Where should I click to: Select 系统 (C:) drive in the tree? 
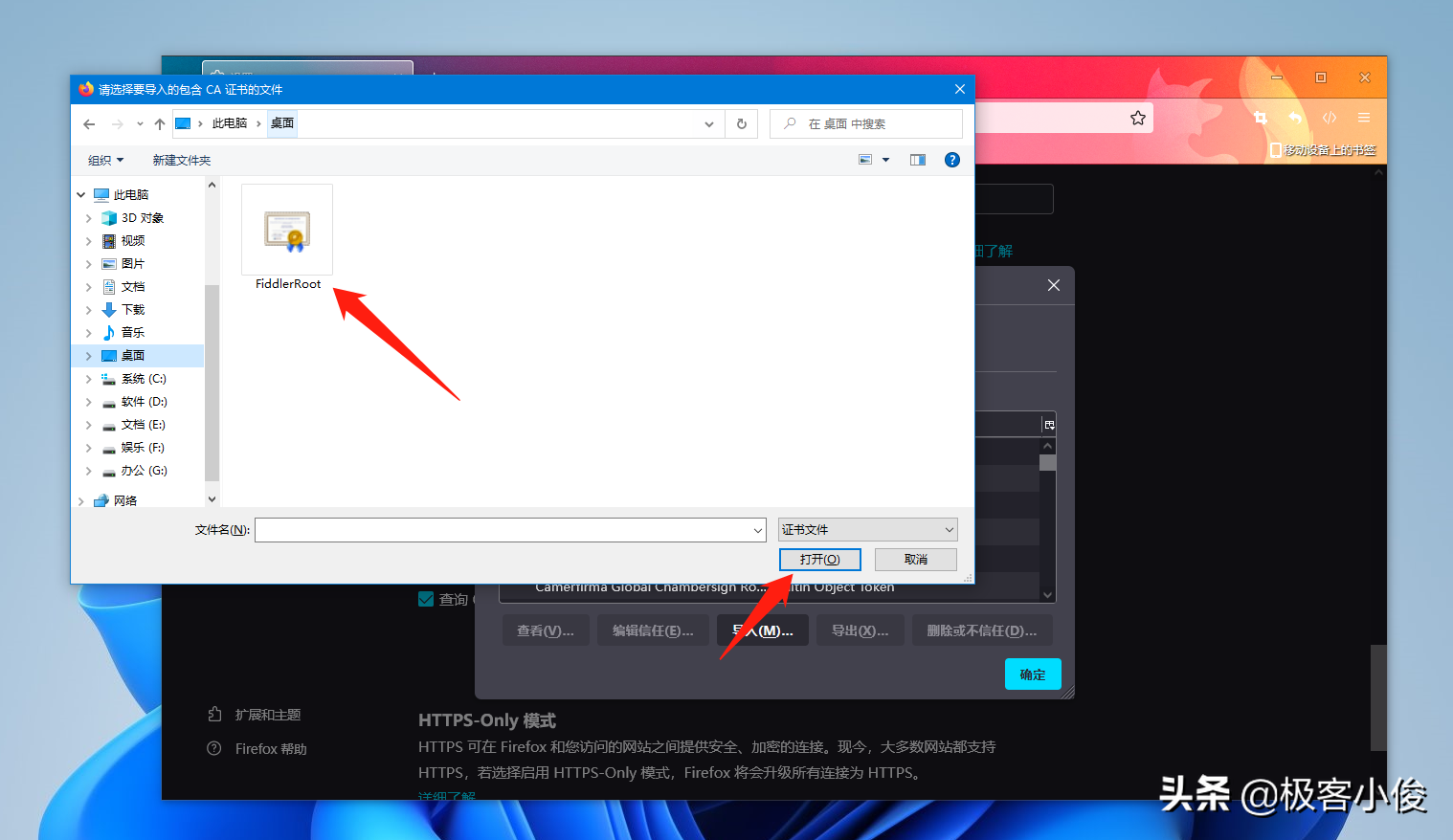tap(144, 379)
